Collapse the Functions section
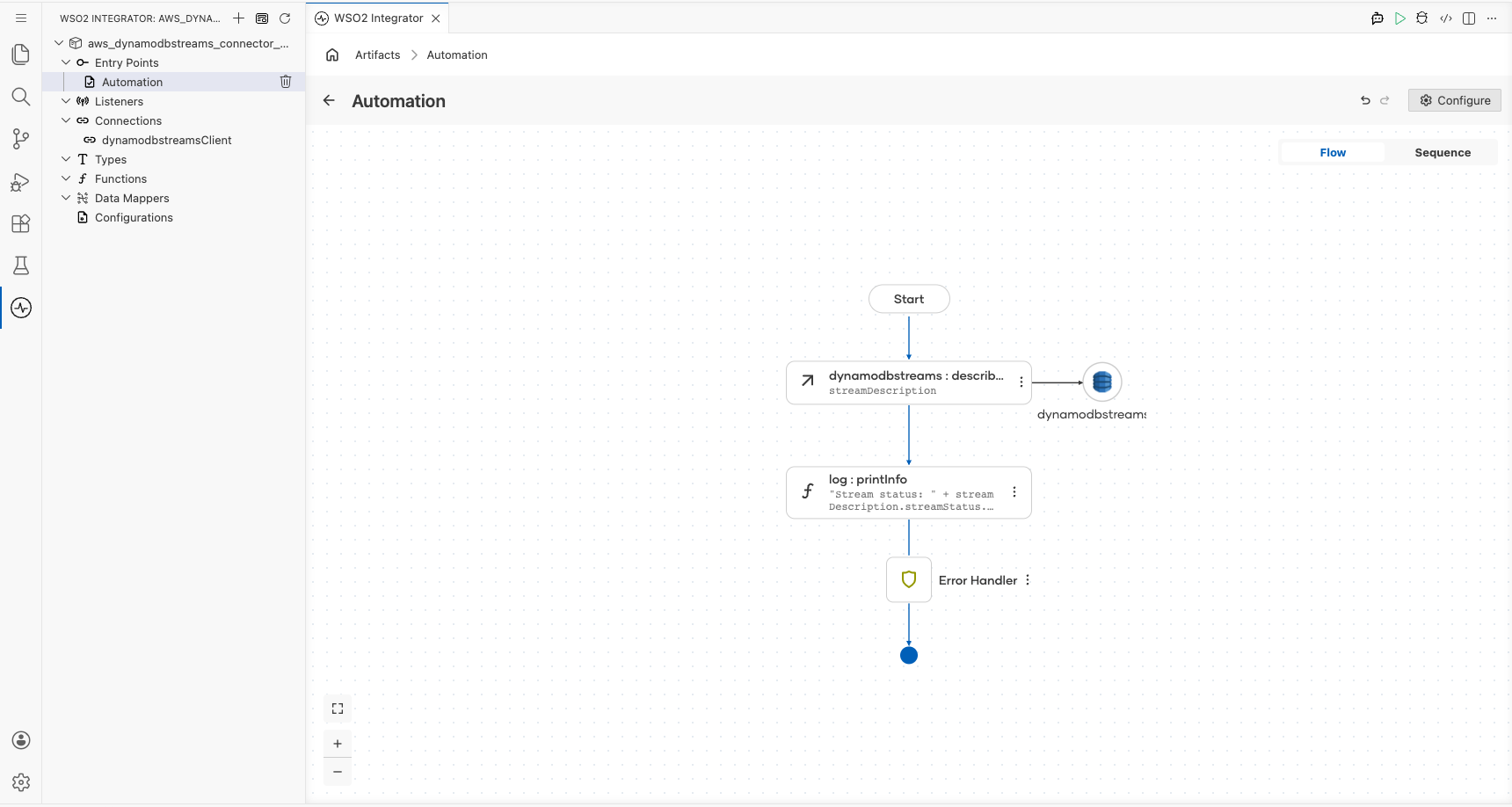 pyautogui.click(x=66, y=178)
